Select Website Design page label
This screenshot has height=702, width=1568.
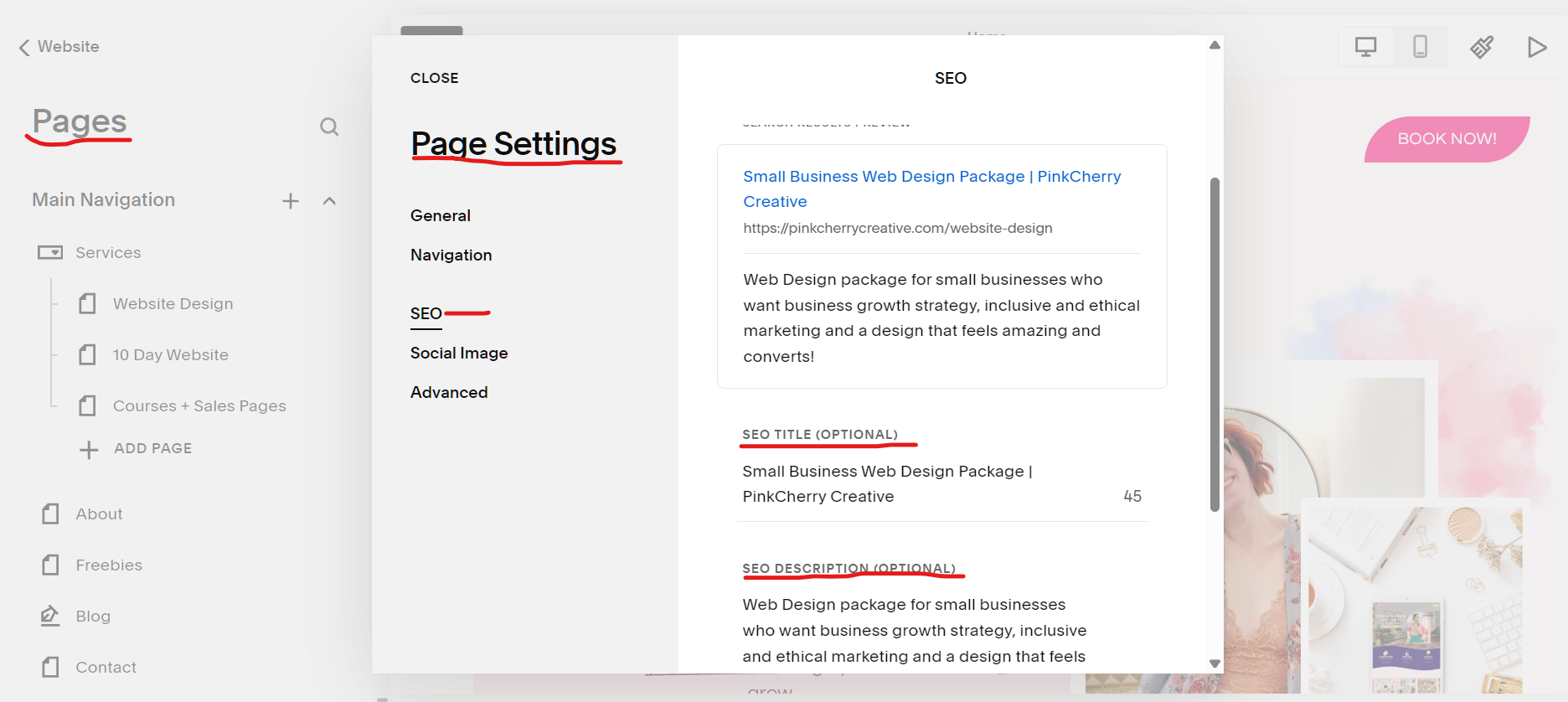coord(173,303)
